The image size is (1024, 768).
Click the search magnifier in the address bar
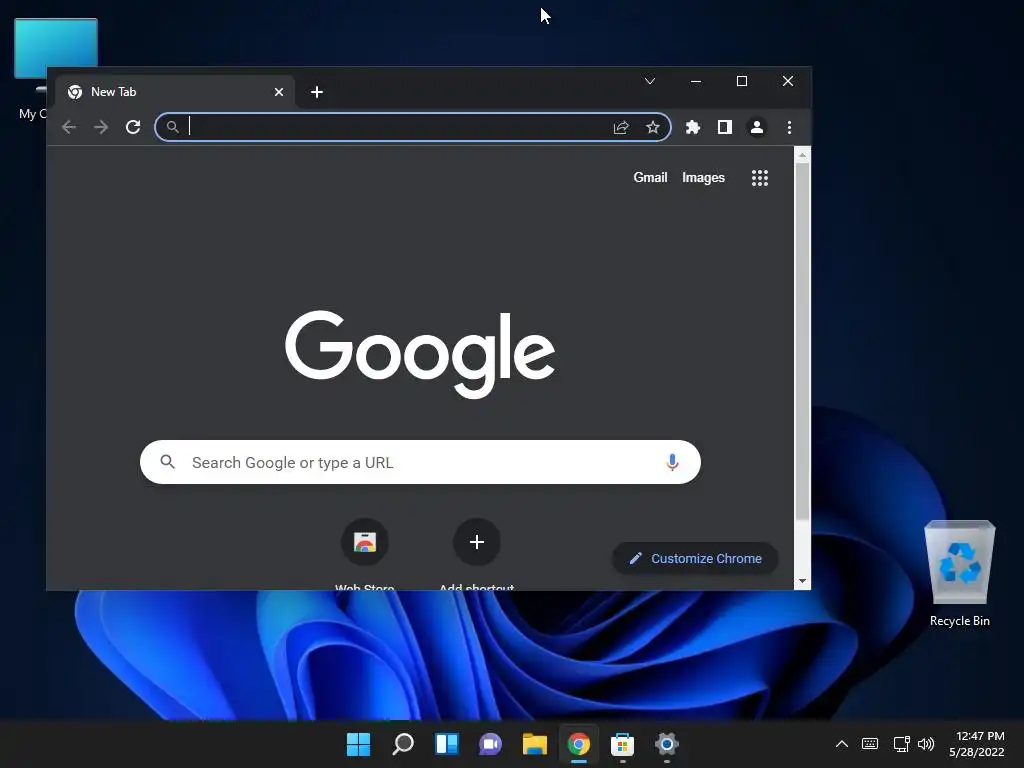click(x=172, y=127)
